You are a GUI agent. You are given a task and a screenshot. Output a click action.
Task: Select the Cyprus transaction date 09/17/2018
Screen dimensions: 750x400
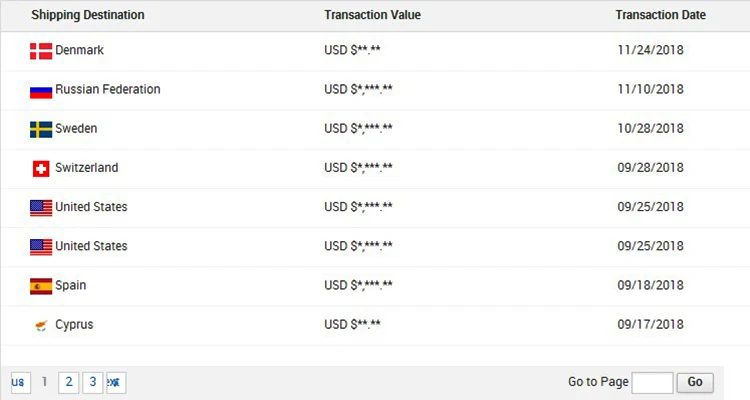[x=650, y=325]
